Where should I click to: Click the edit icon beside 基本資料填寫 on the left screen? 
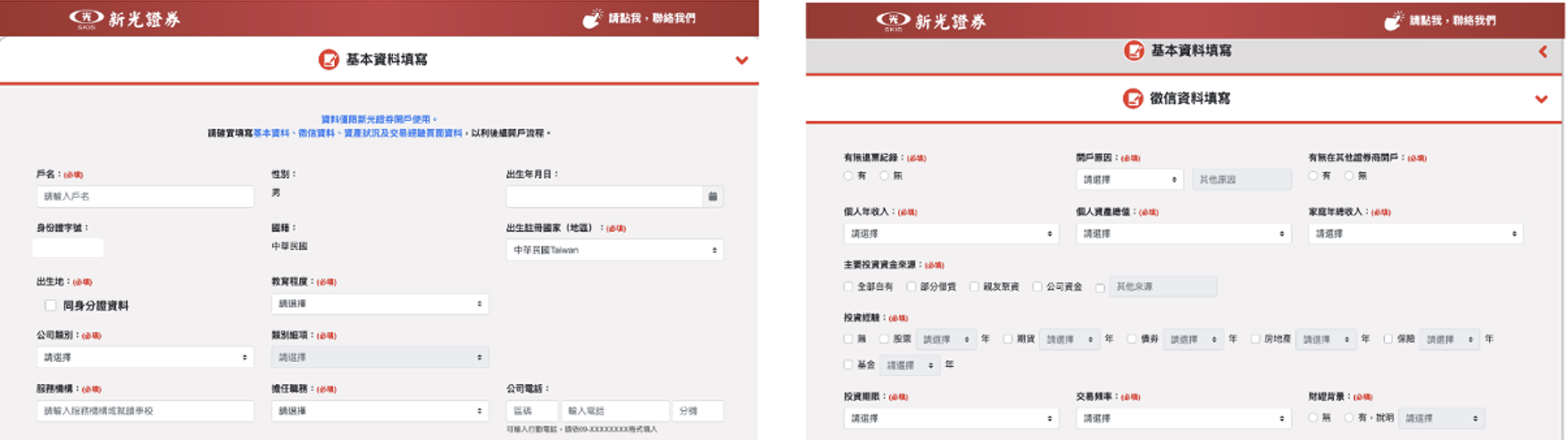click(329, 60)
